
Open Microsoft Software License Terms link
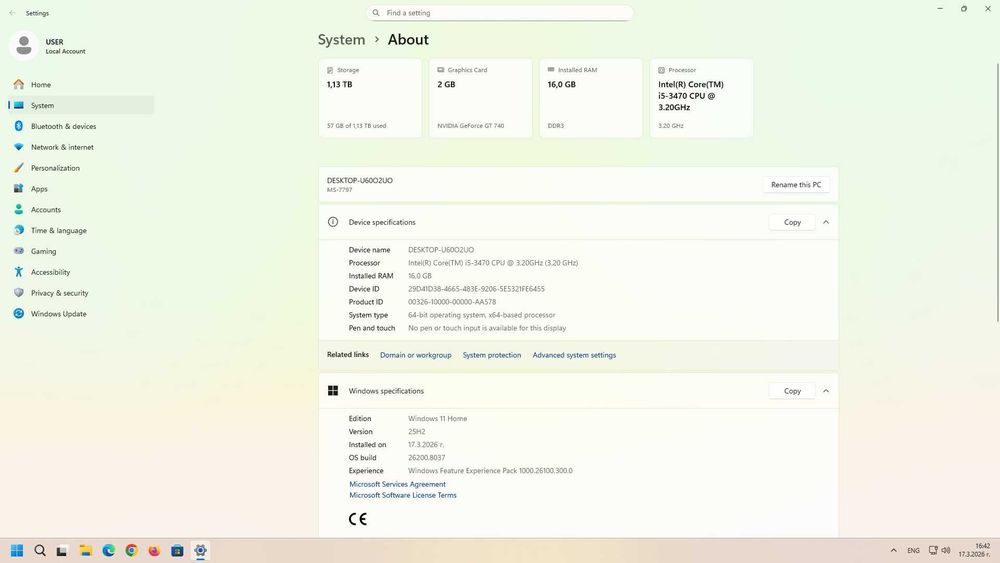[402, 495]
